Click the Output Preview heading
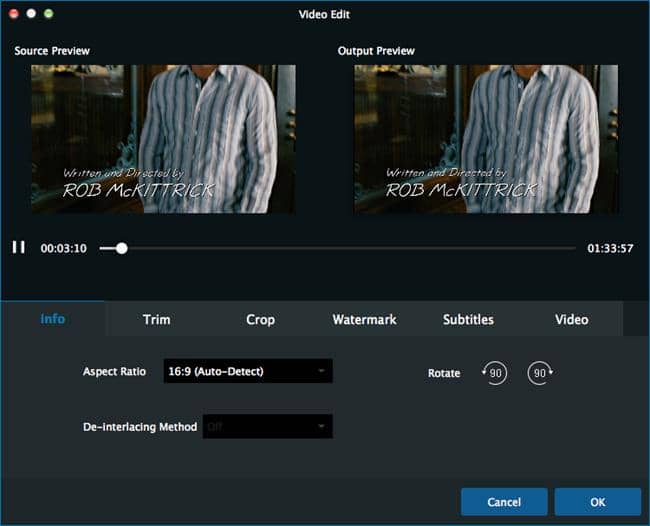The width and height of the screenshot is (650, 526). (376, 51)
